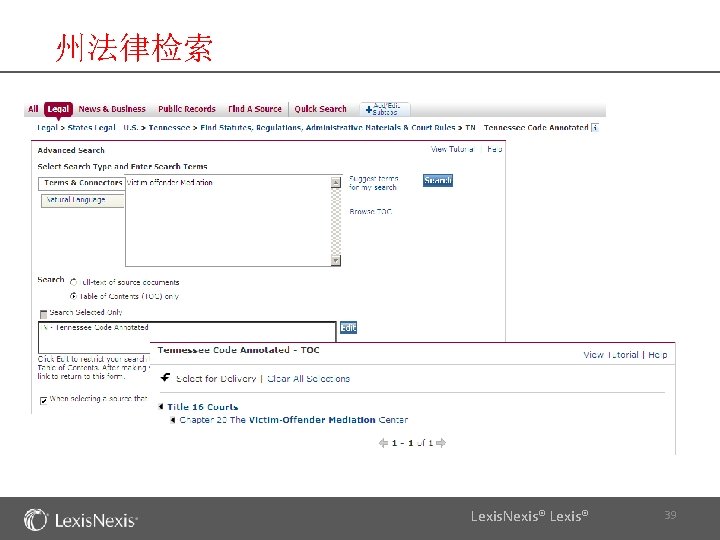Select the Legal tab
Viewport: 720px width, 540px height.
[58, 109]
